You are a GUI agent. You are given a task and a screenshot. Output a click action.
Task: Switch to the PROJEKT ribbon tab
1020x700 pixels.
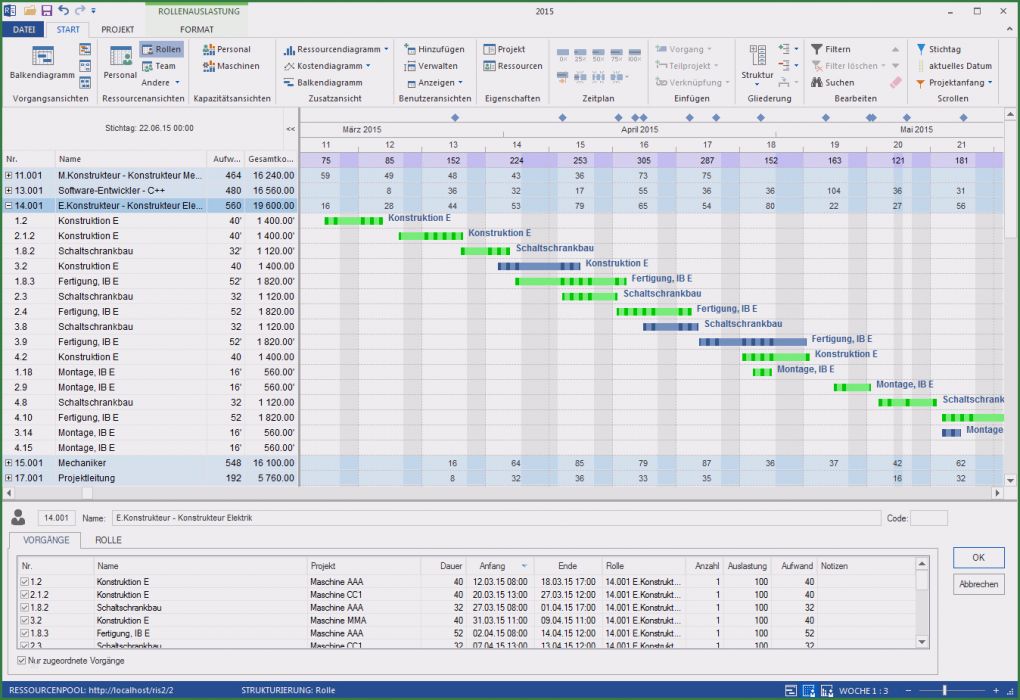pyautogui.click(x=118, y=30)
